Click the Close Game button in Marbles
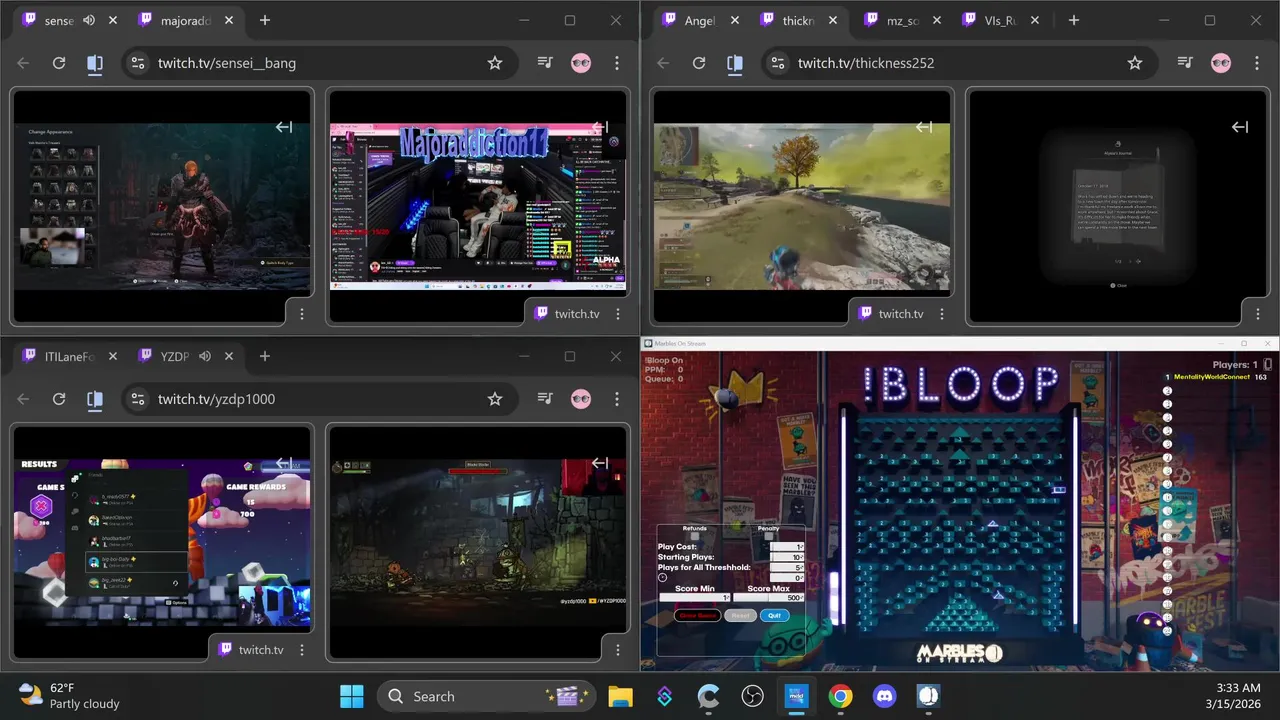Viewport: 1280px width, 720px height. pyautogui.click(x=697, y=616)
